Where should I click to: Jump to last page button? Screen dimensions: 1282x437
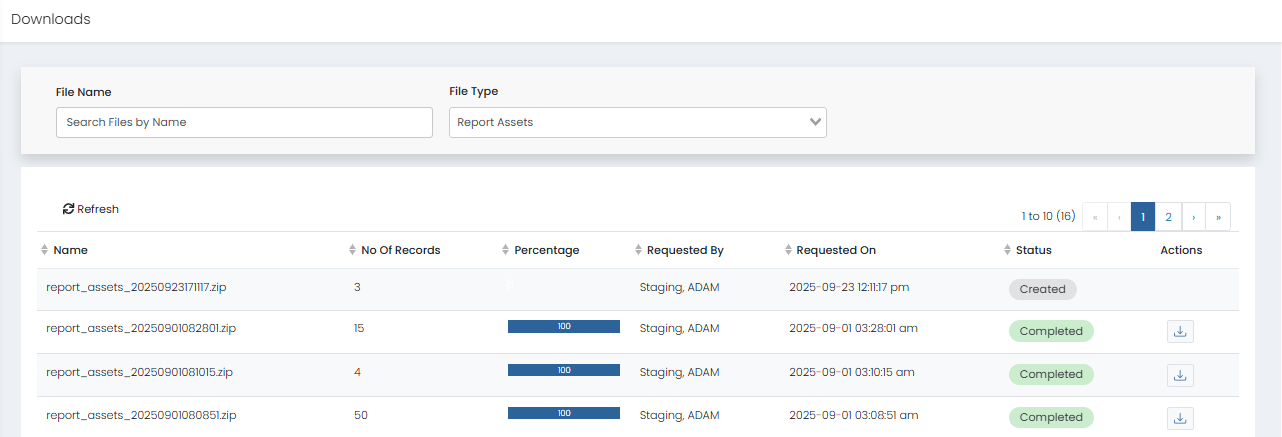click(1218, 217)
